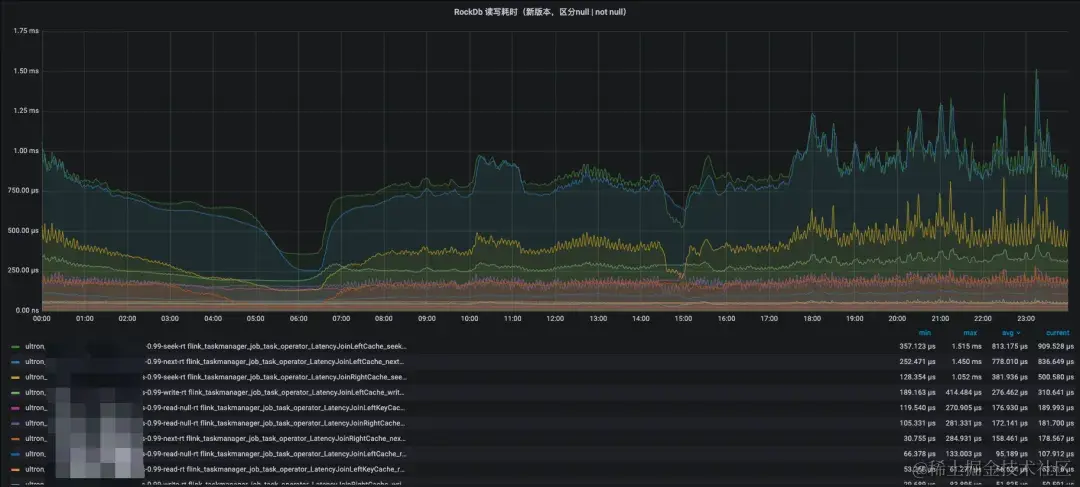The image size is (1080, 487).
Task: Toggle the 0.99-next-rt LatencyJoinRightCache_nex legend series
Action: [216, 438]
